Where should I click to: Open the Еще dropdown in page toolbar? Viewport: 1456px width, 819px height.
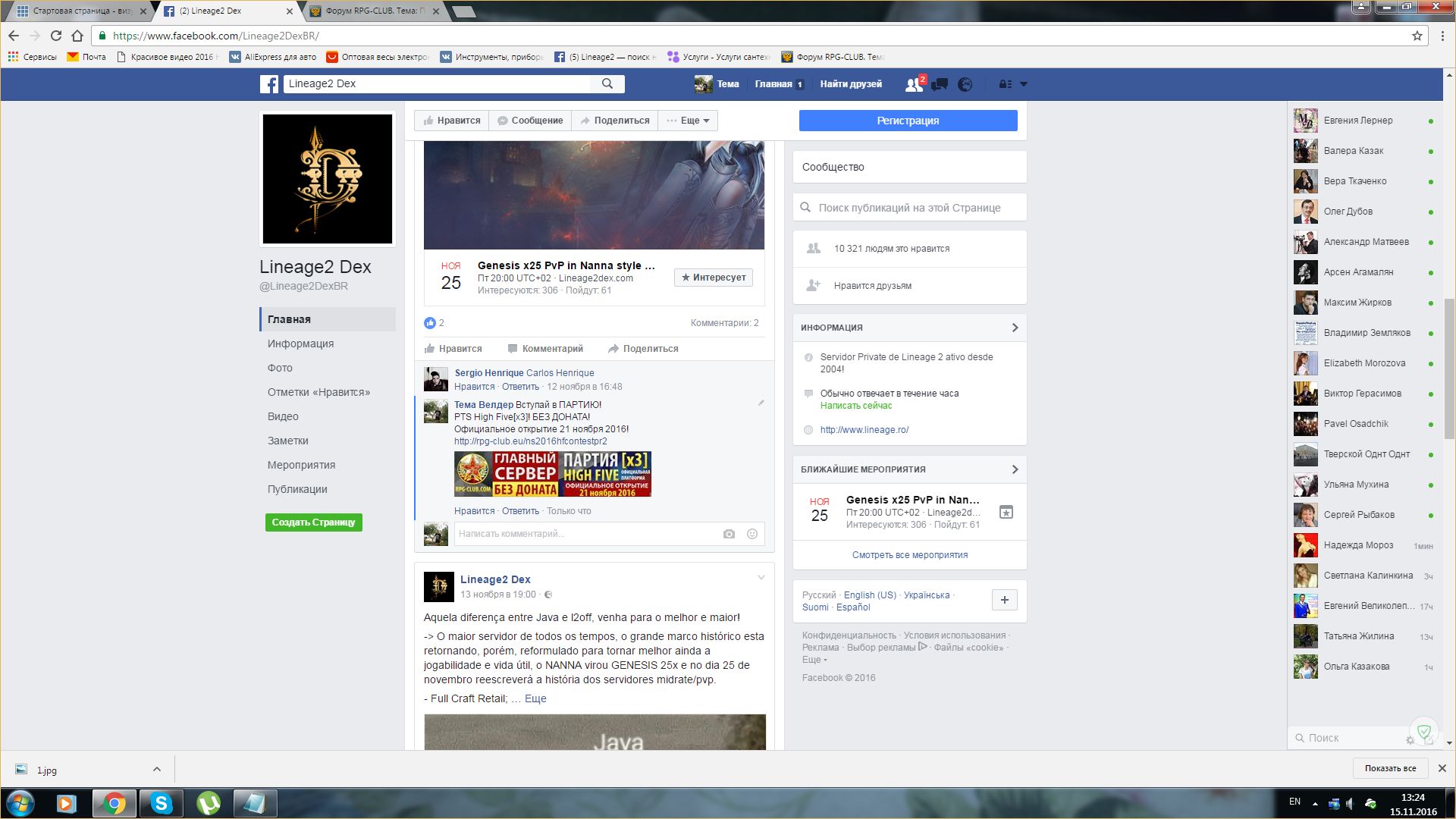click(x=688, y=121)
